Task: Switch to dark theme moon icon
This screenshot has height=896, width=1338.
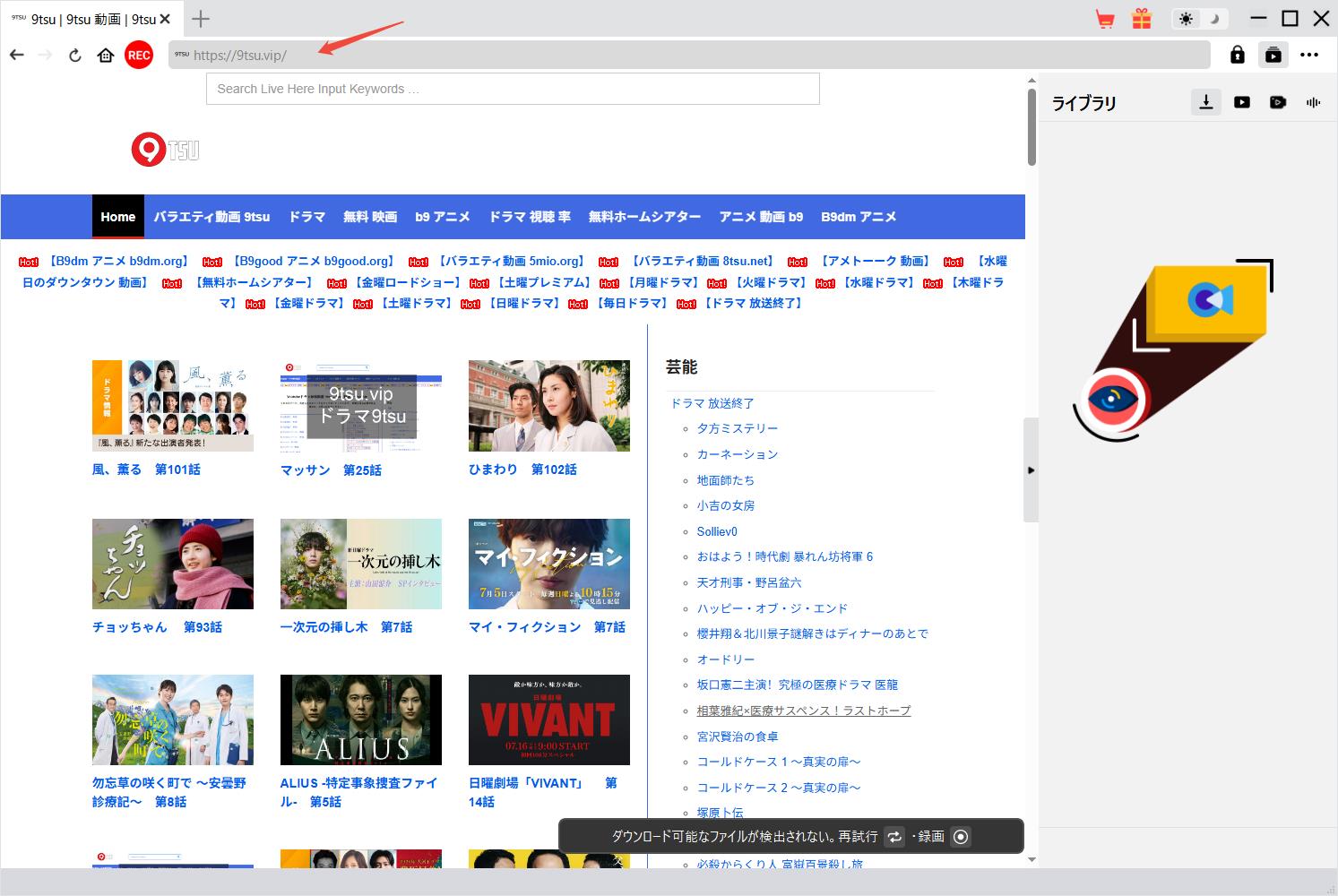Action: tap(1215, 18)
